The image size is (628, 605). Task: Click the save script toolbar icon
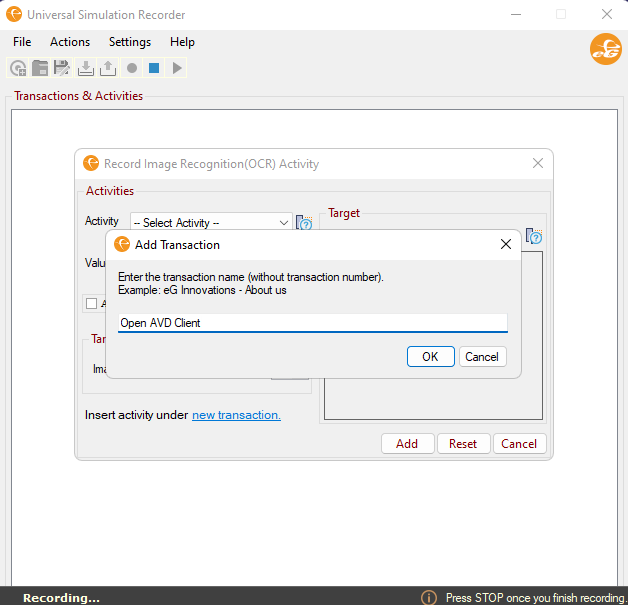62,68
